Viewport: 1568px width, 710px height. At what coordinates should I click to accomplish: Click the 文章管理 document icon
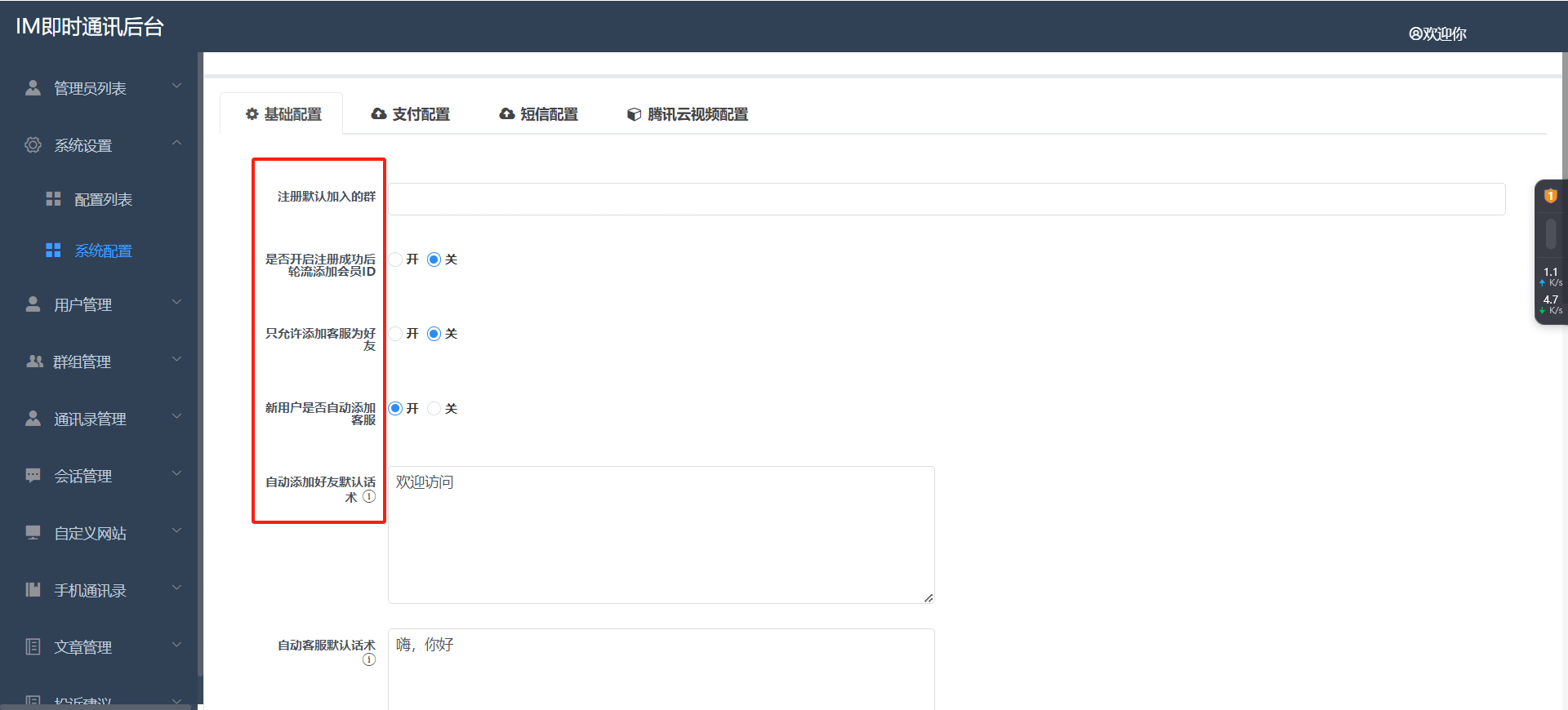(x=33, y=647)
